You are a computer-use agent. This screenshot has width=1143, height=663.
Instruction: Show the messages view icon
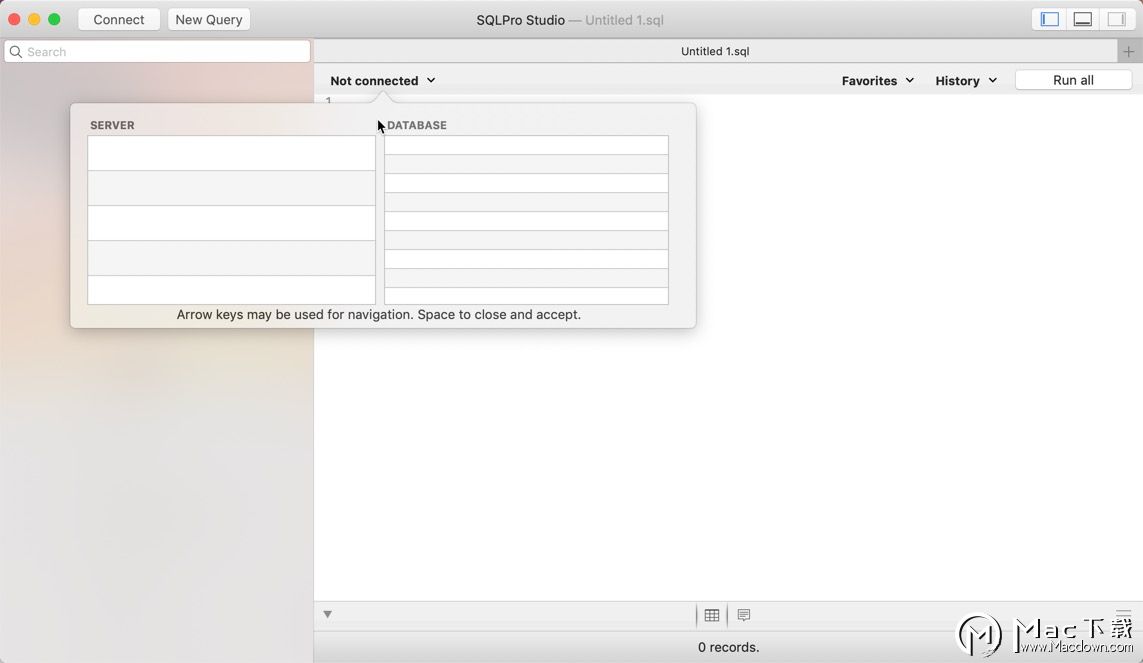[x=744, y=616]
